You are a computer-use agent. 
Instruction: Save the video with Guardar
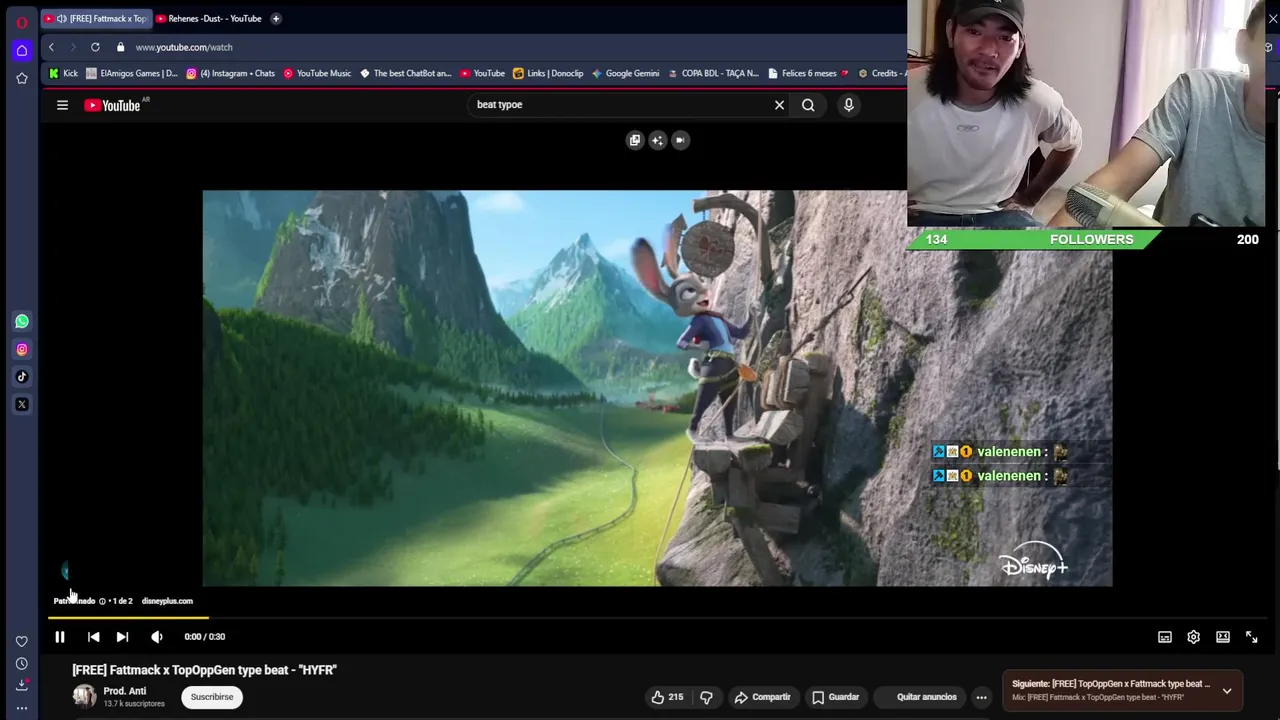click(x=835, y=697)
